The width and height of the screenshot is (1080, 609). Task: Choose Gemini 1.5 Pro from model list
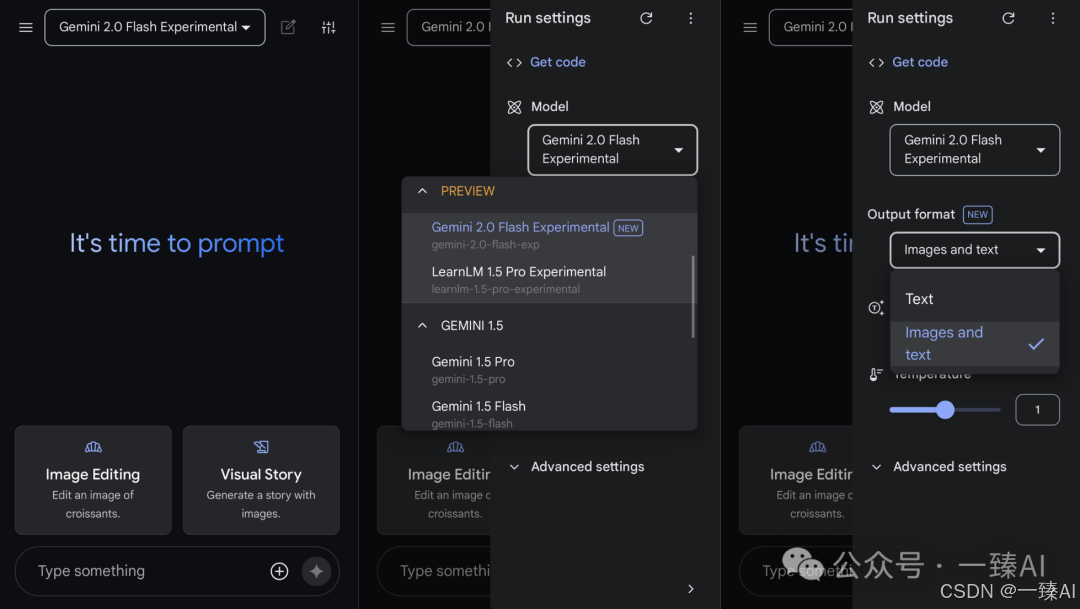tap(549, 370)
